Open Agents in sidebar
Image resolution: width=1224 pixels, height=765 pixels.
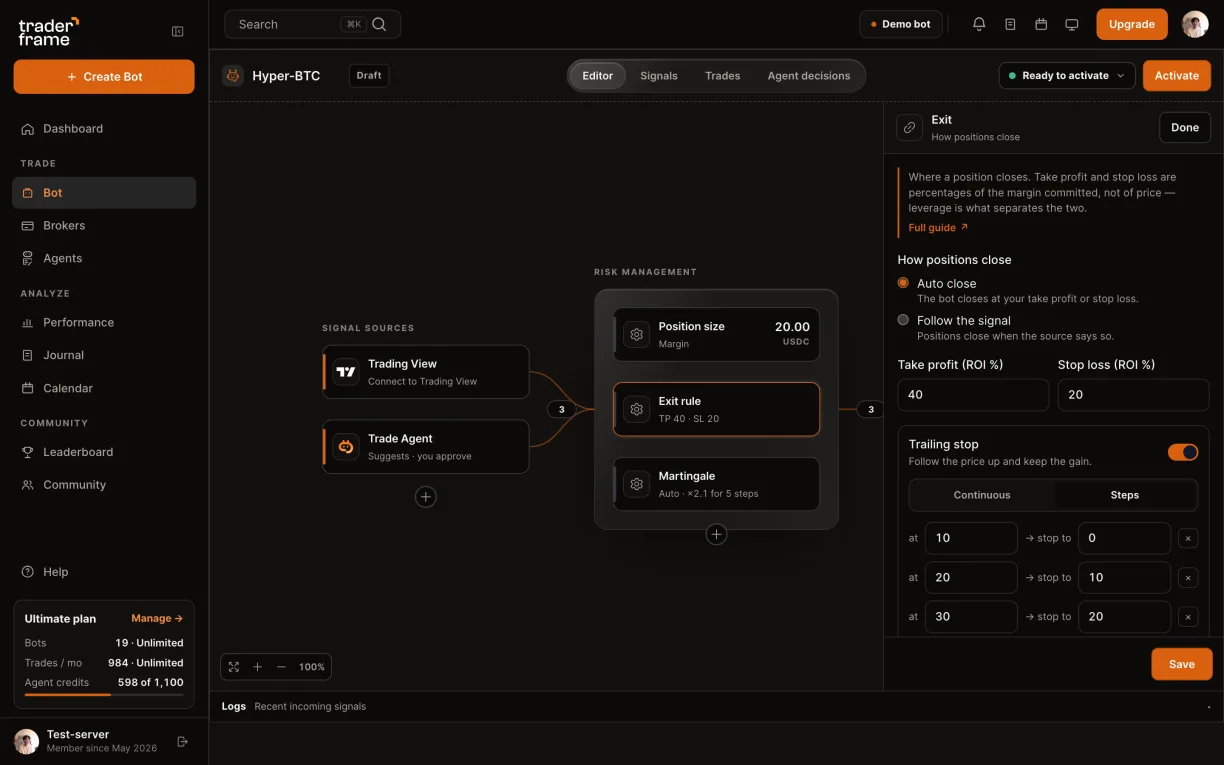coord(104,258)
